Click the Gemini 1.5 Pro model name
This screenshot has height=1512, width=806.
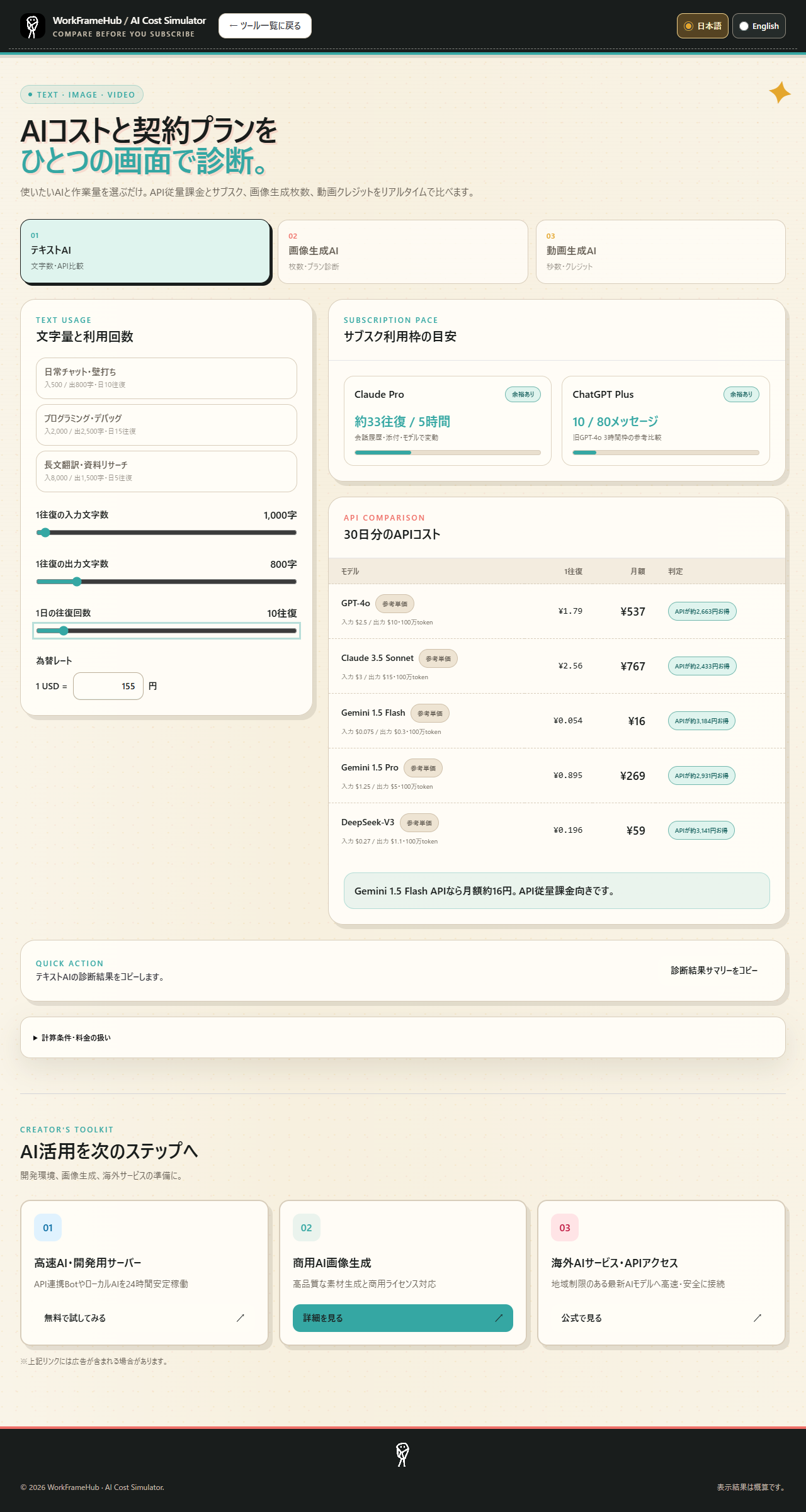pyautogui.click(x=370, y=767)
